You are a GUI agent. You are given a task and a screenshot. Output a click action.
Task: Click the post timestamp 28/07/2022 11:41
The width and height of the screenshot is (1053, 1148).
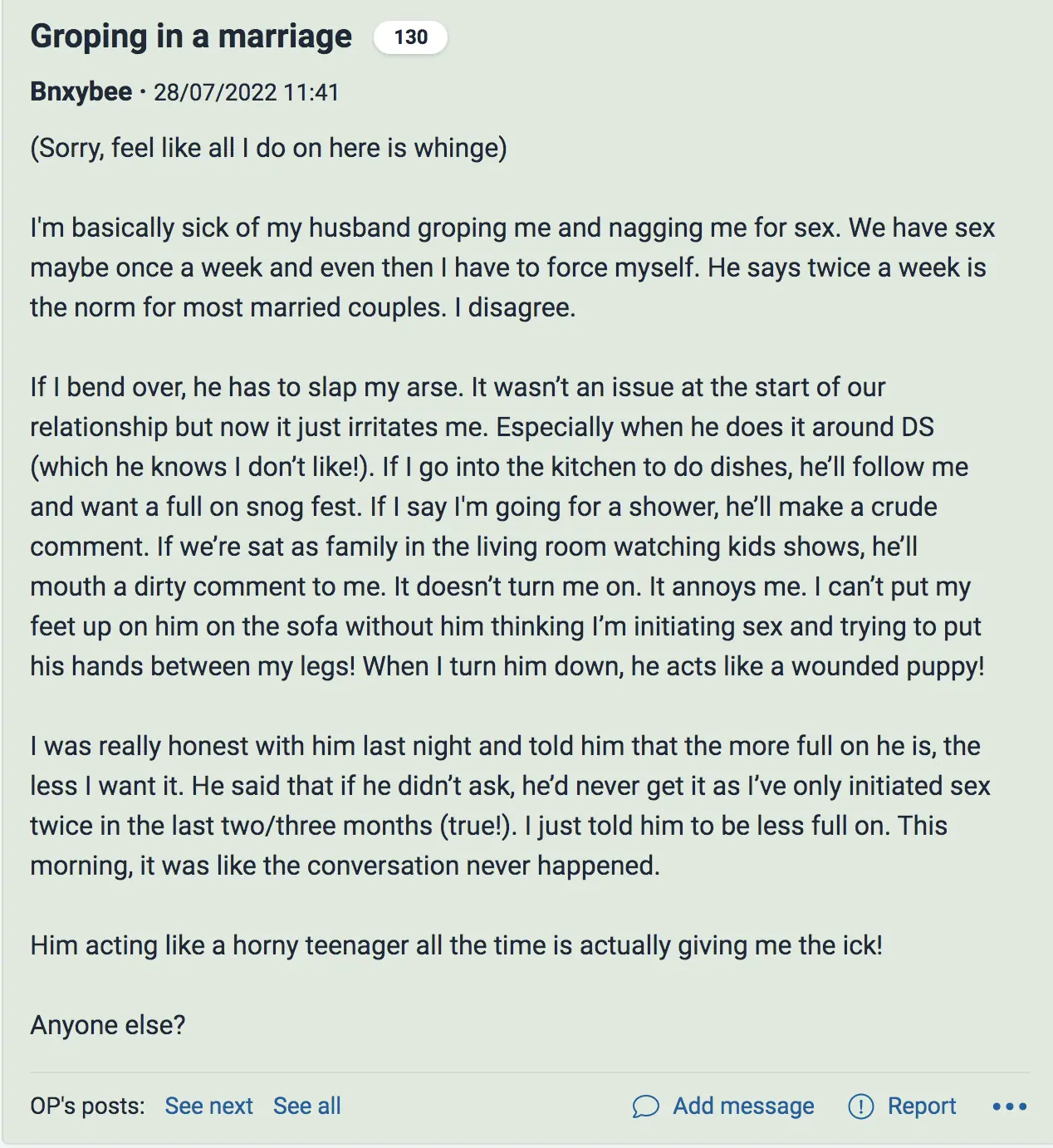pos(247,92)
